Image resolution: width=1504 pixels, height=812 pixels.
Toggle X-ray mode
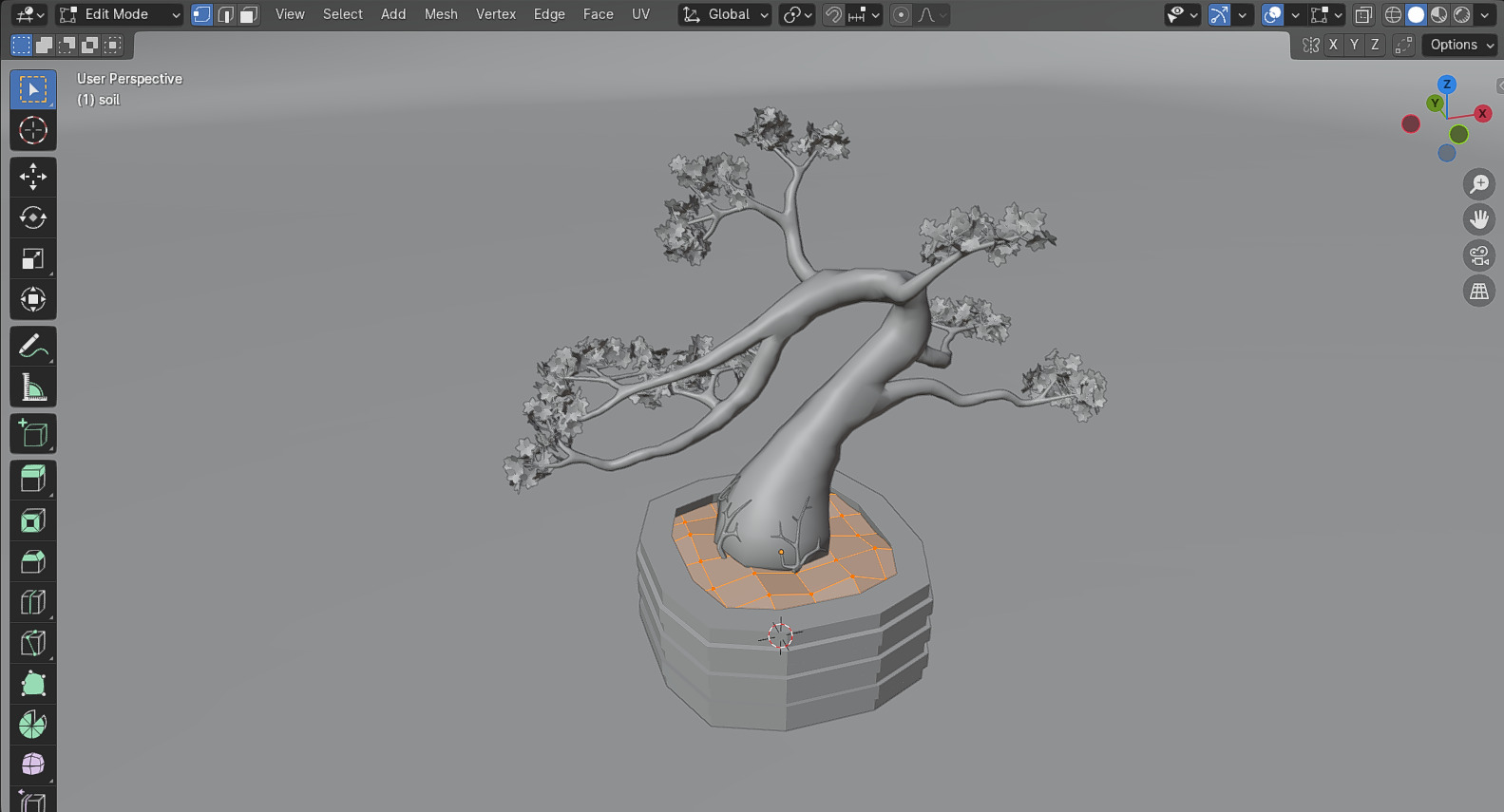[1363, 14]
